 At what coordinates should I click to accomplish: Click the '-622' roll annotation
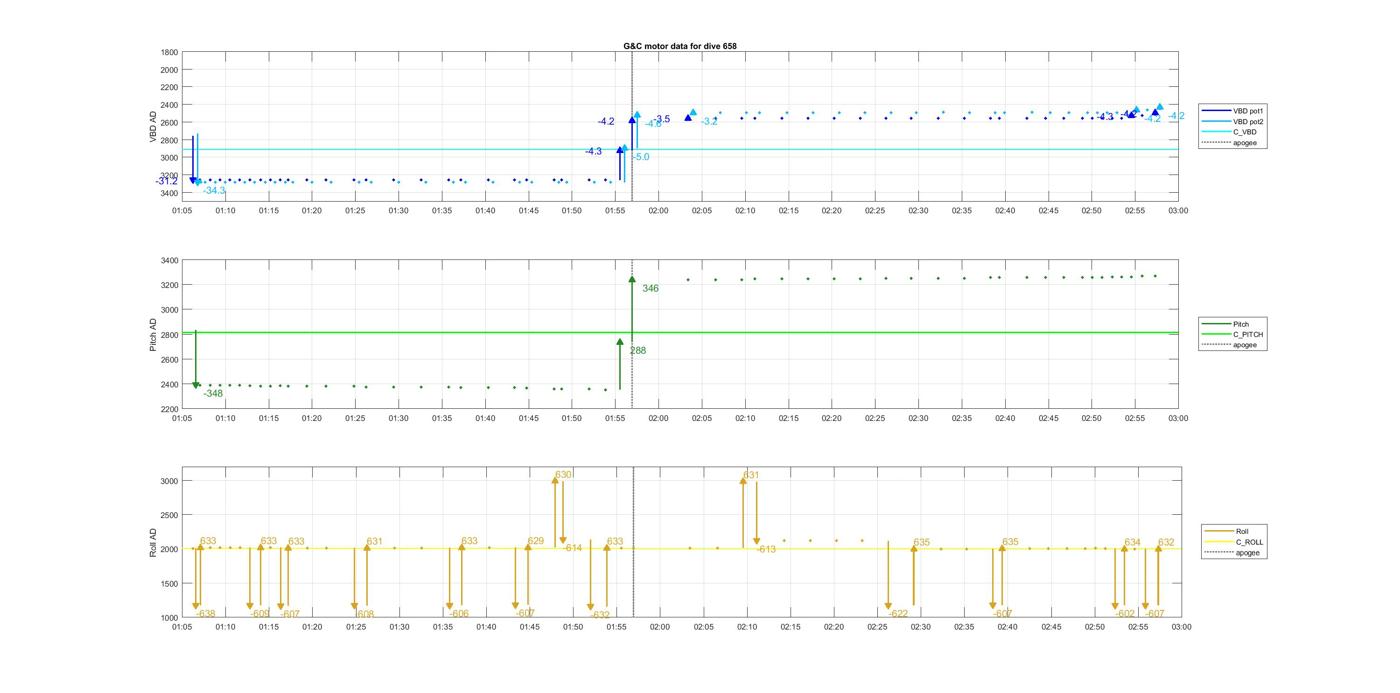(899, 614)
